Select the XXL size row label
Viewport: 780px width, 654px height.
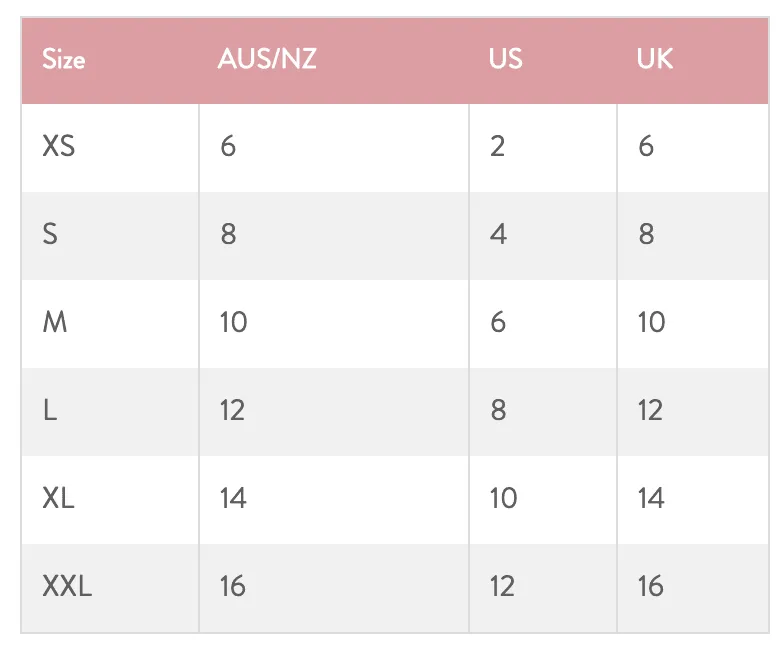(67, 586)
